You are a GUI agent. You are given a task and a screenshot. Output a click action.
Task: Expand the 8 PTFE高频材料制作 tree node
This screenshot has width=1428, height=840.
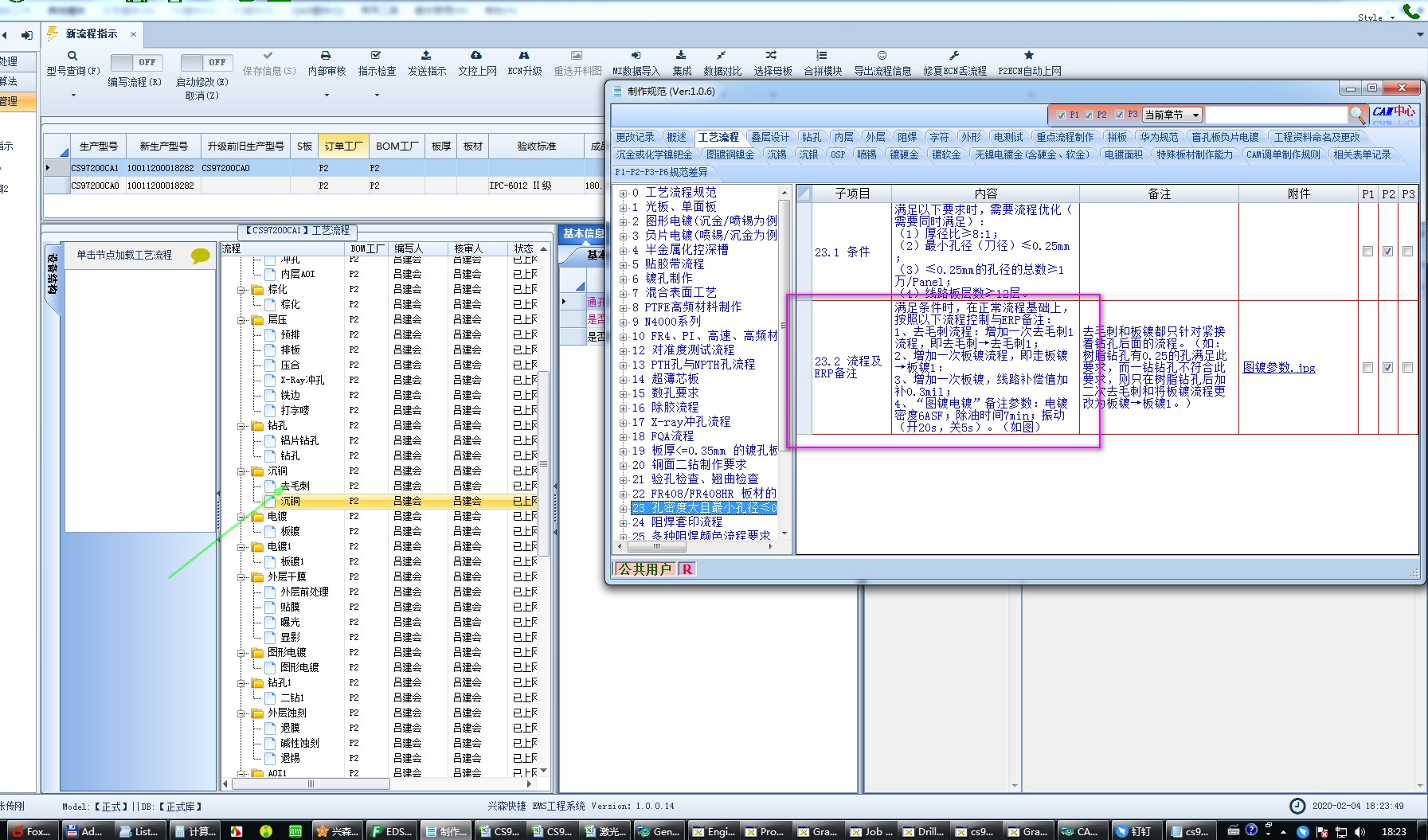pyautogui.click(x=623, y=308)
